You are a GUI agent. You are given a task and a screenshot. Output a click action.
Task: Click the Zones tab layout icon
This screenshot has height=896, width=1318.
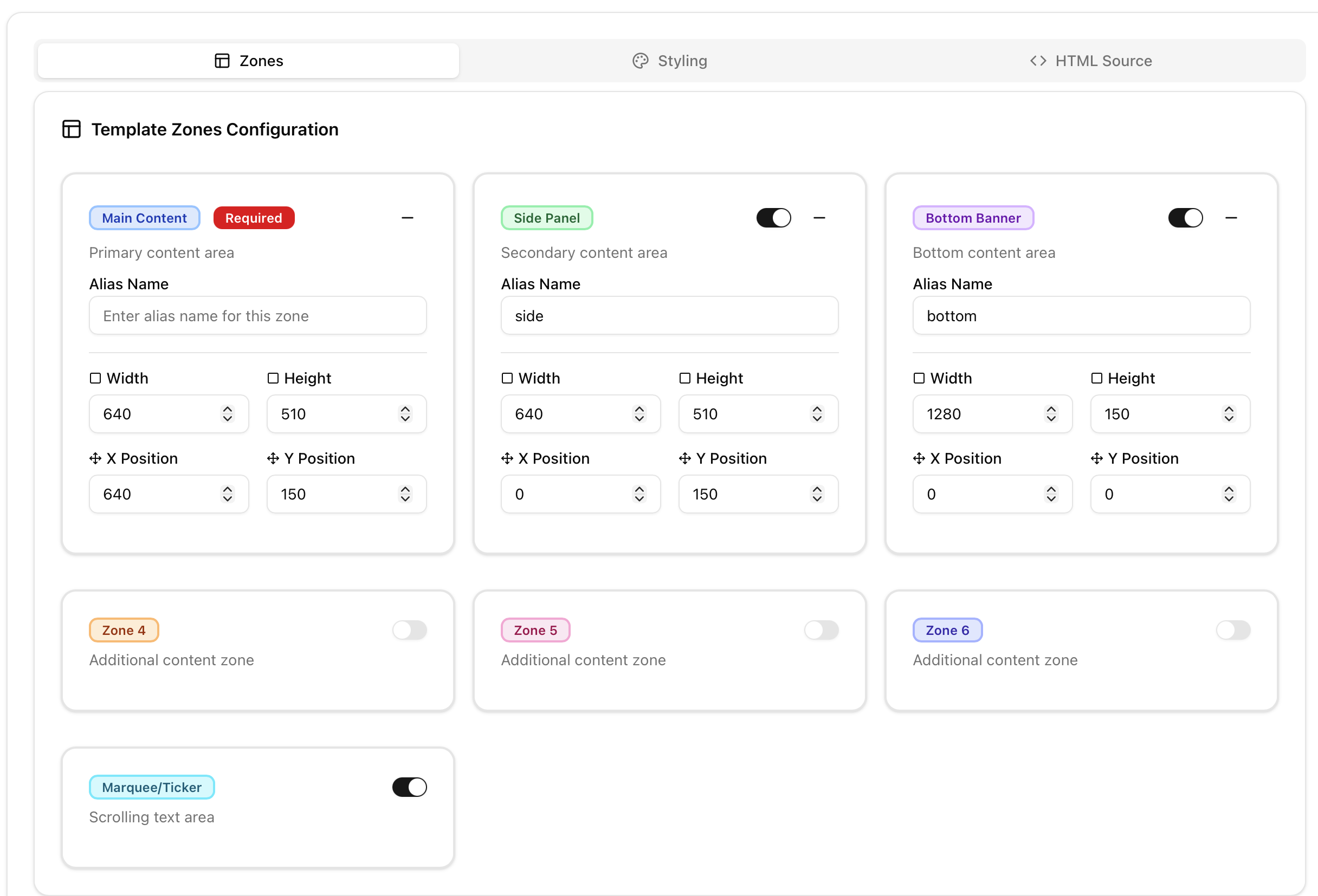[x=222, y=61]
